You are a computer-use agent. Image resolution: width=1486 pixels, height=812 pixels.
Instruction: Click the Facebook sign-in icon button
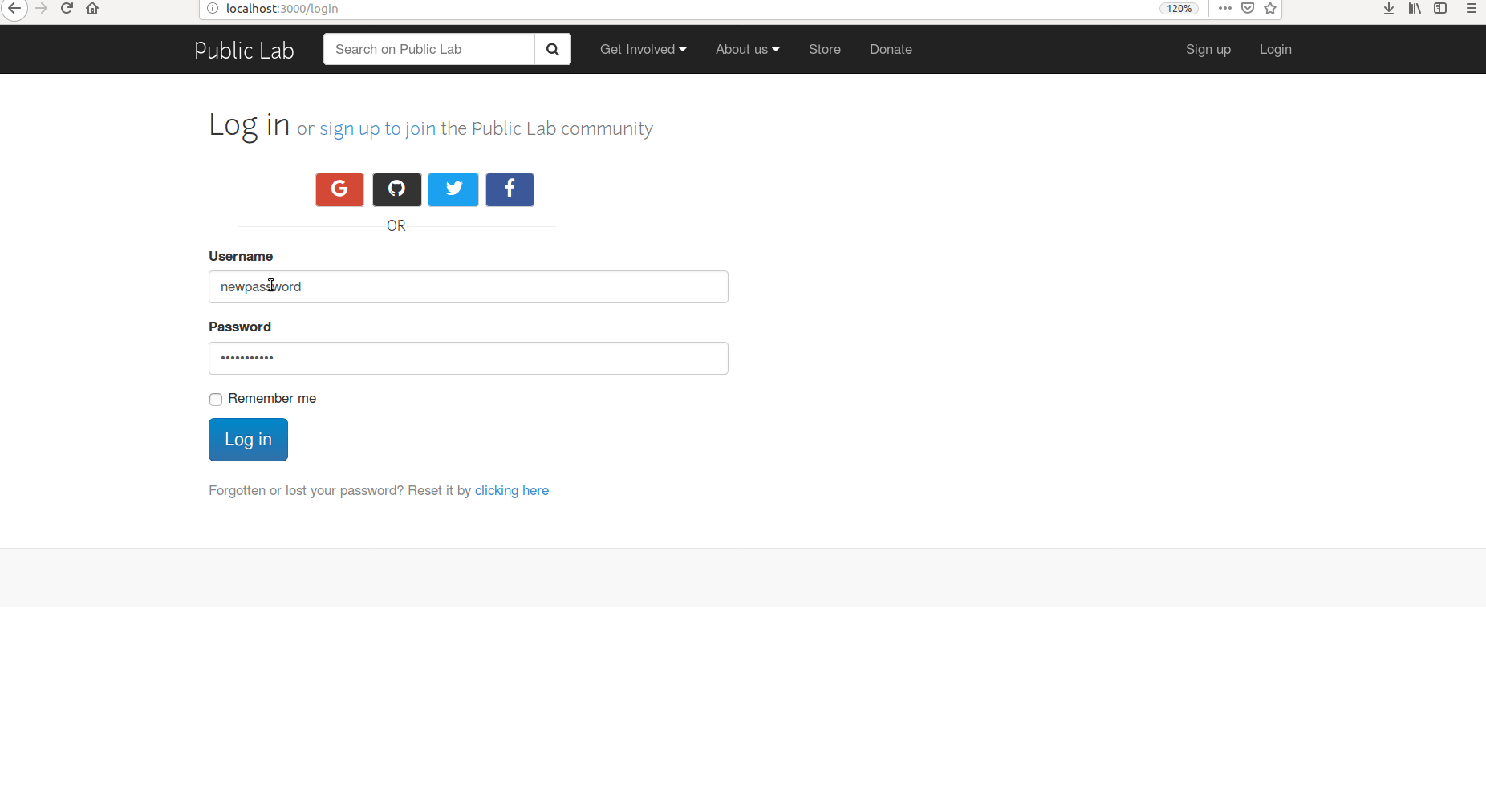click(510, 189)
